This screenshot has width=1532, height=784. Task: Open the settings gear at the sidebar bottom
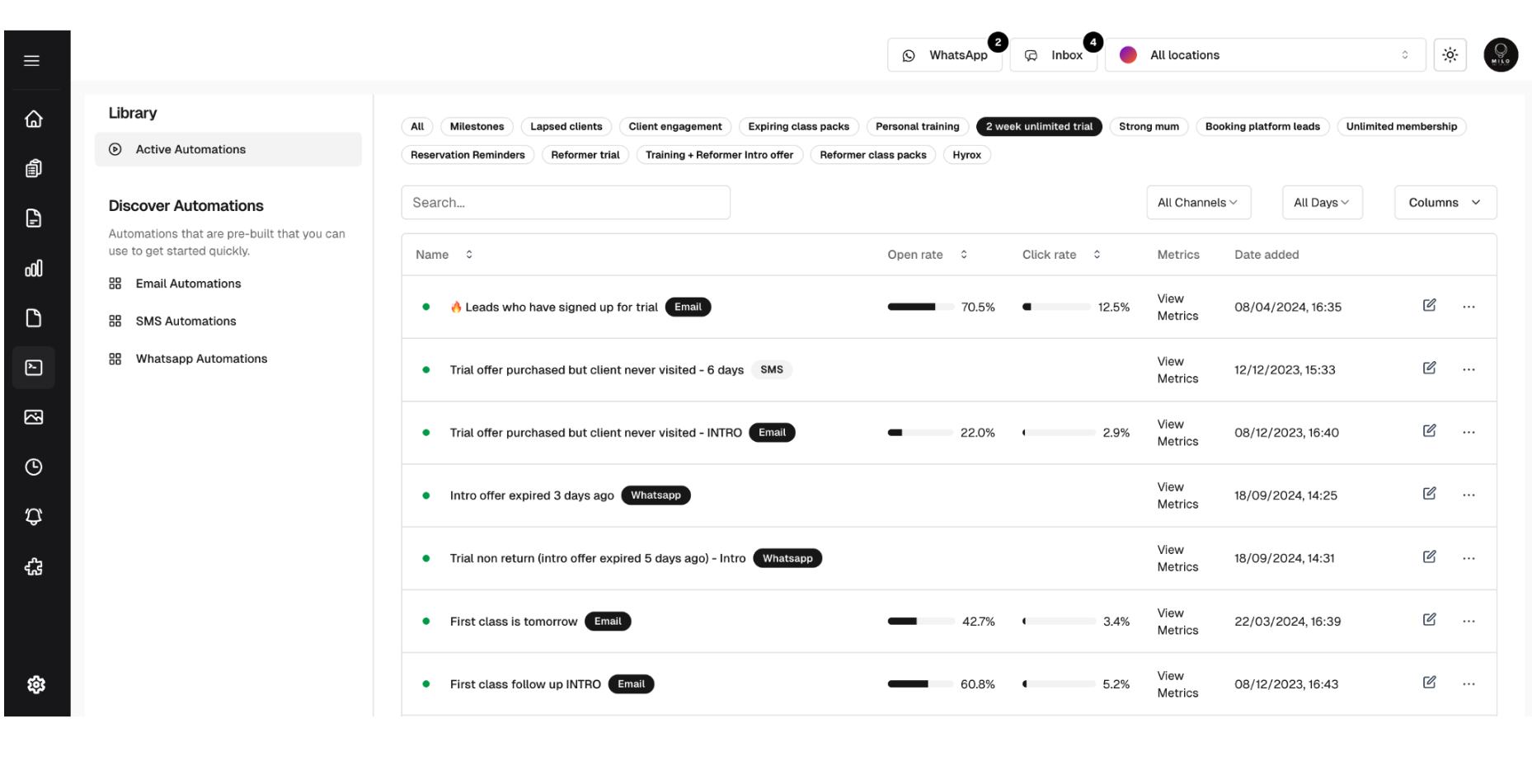coord(35,684)
